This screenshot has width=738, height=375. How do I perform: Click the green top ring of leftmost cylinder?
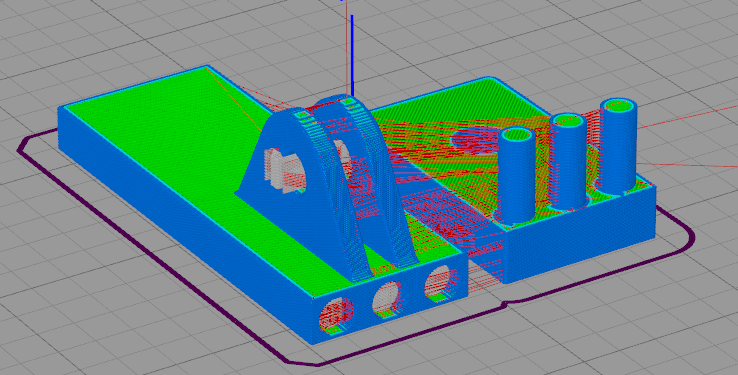pos(517,135)
